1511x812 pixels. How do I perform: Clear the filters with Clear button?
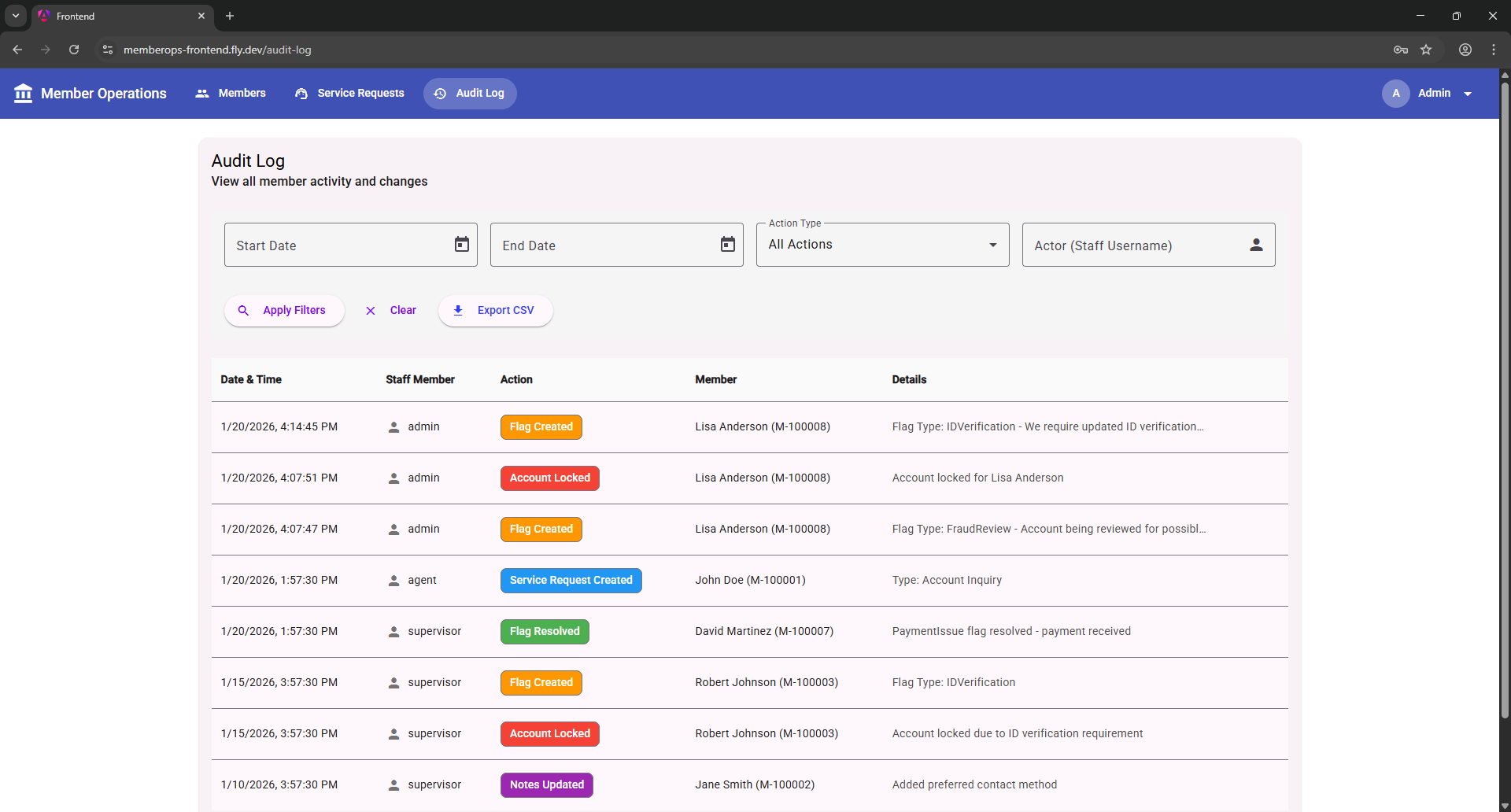391,311
